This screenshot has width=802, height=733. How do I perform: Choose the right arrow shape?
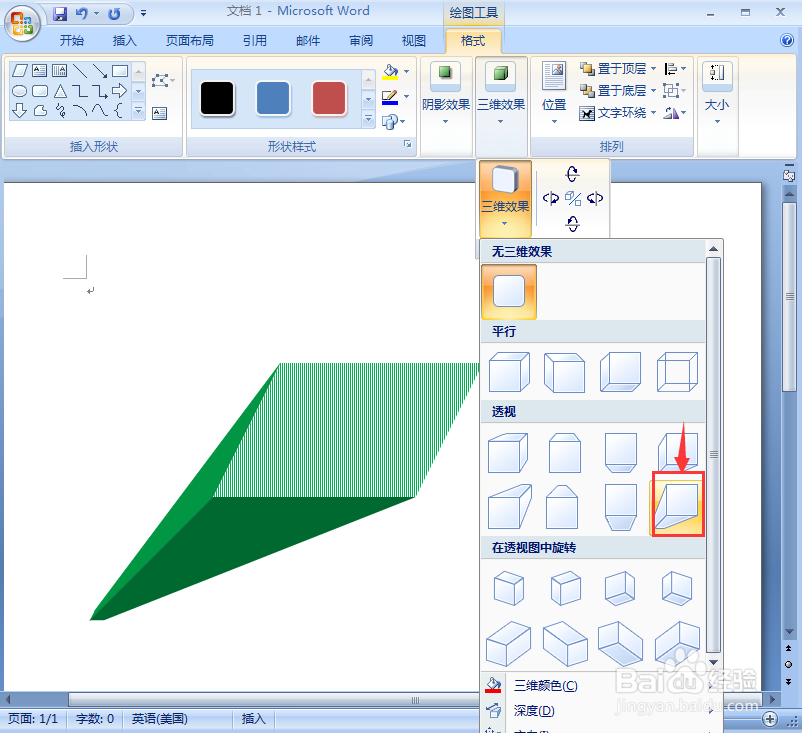click(119, 91)
